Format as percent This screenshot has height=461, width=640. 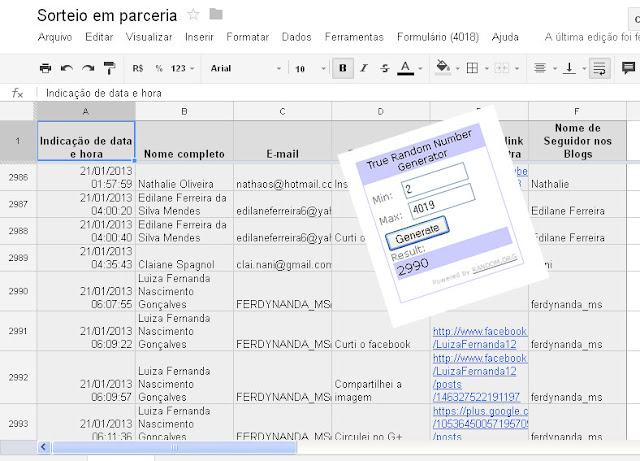(x=159, y=68)
